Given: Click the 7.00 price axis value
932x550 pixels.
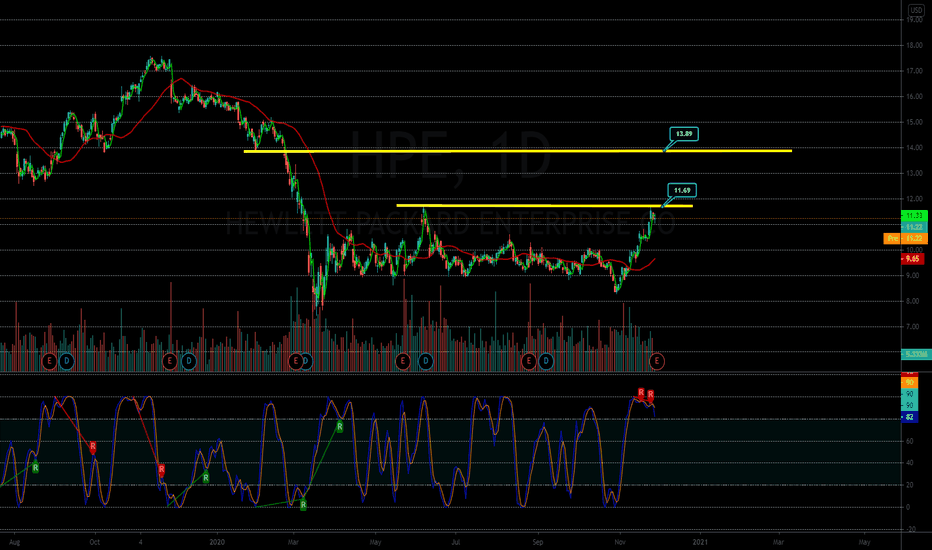Looking at the screenshot, I should pos(913,326).
